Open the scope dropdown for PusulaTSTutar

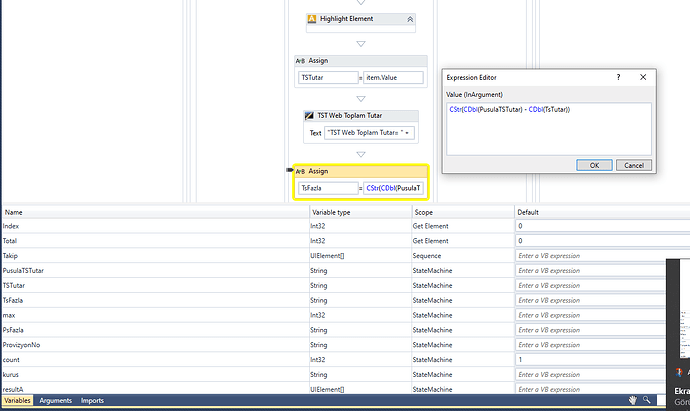(463, 271)
